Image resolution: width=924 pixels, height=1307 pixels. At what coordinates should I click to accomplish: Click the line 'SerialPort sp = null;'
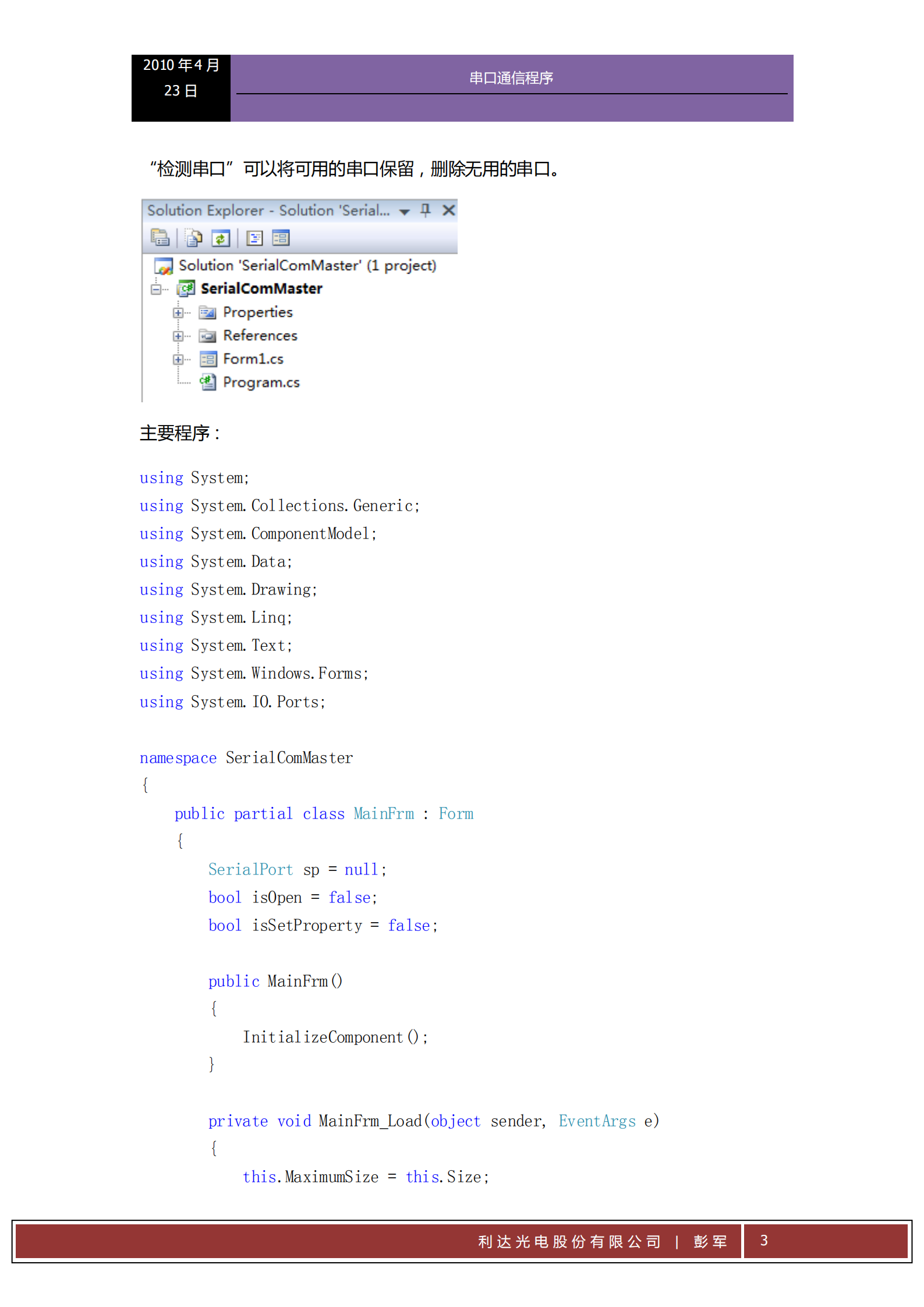[298, 870]
